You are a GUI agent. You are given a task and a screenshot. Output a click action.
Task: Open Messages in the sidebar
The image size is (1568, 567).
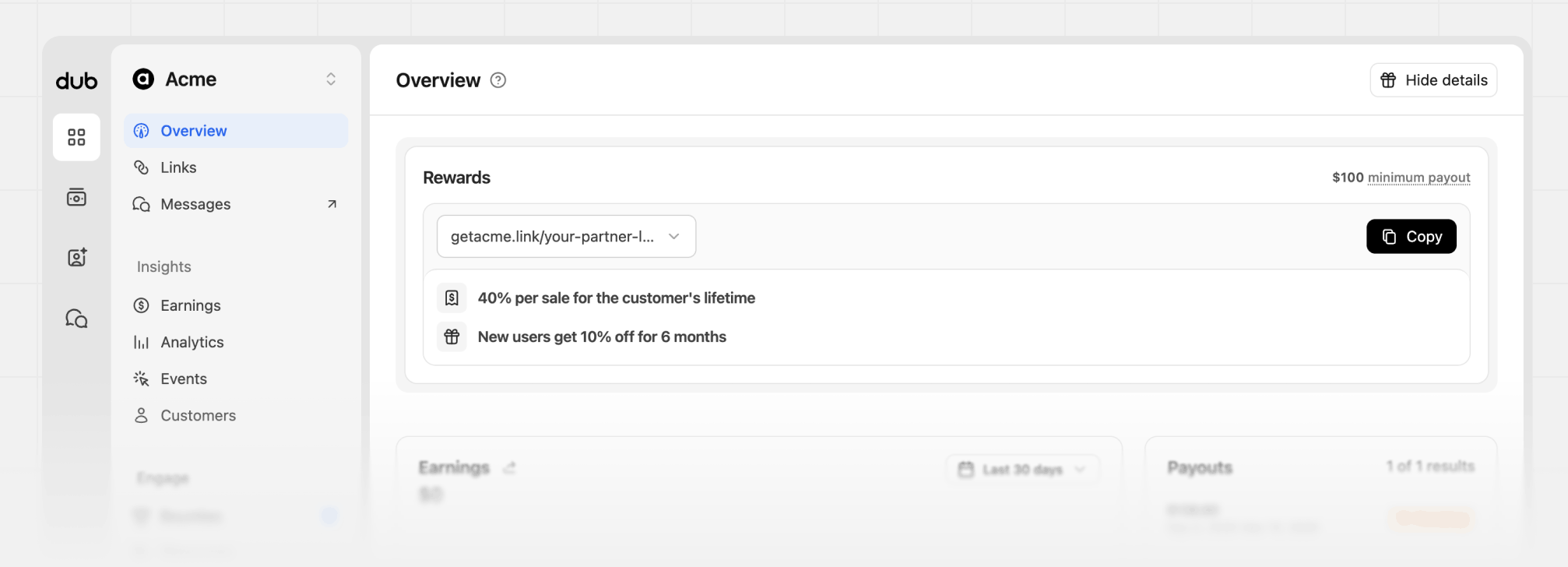[236, 204]
